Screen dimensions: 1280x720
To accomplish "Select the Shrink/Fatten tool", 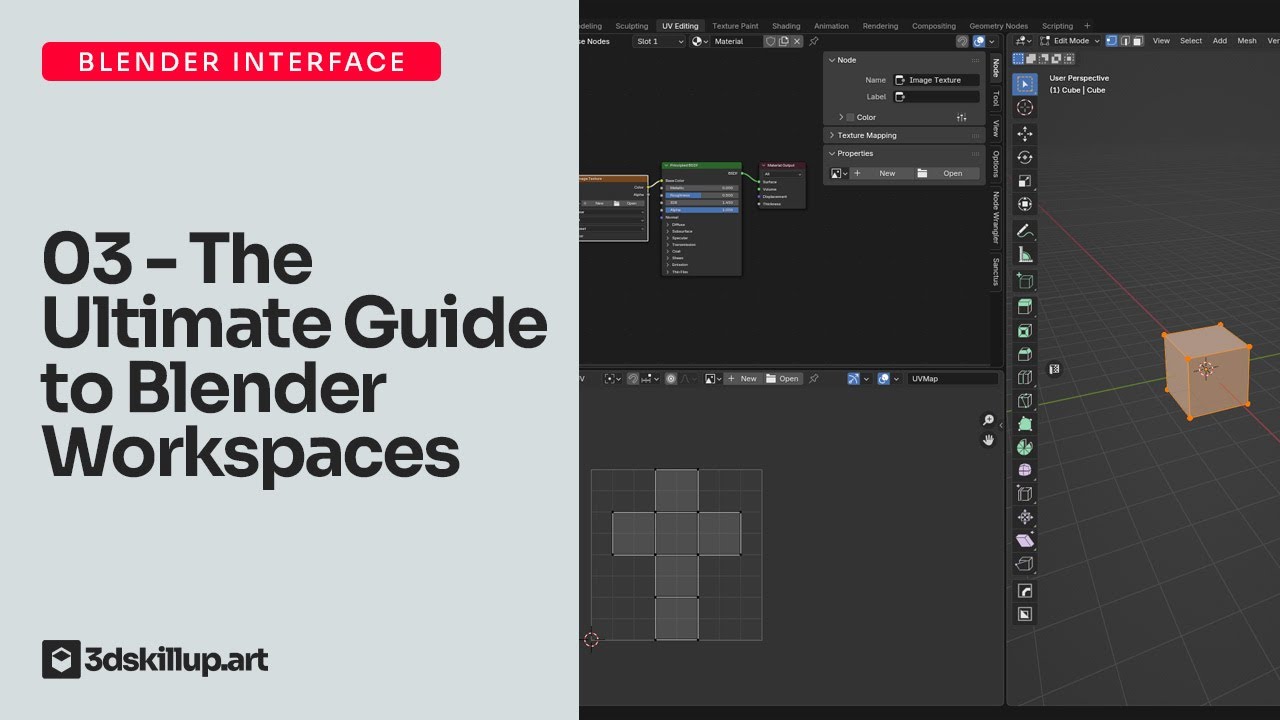I will pyautogui.click(x=1024, y=517).
